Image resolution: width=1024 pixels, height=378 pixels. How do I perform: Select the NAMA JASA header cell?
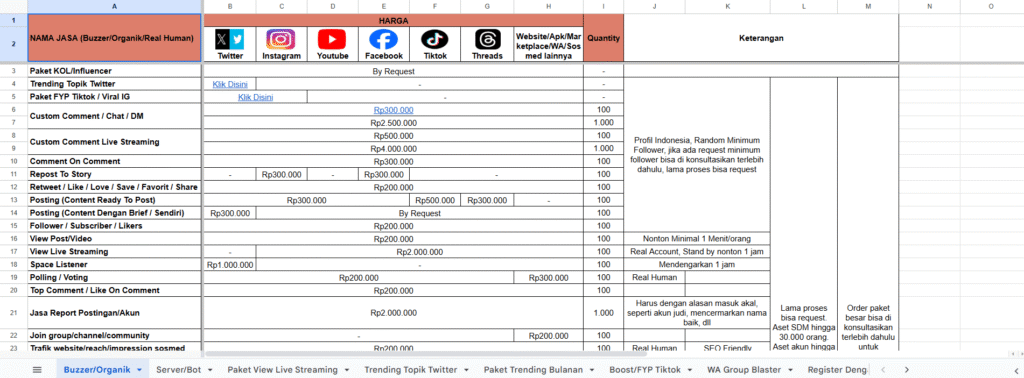pos(114,38)
